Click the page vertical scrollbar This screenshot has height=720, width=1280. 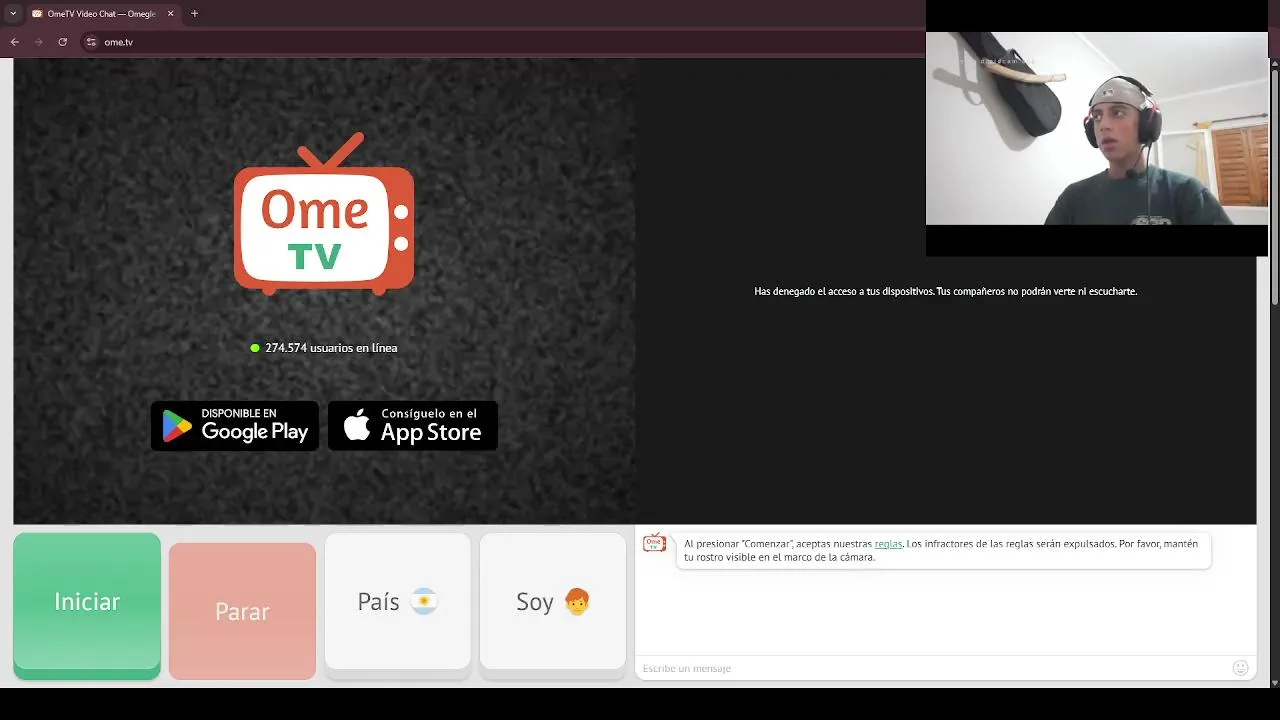coord(1274,186)
